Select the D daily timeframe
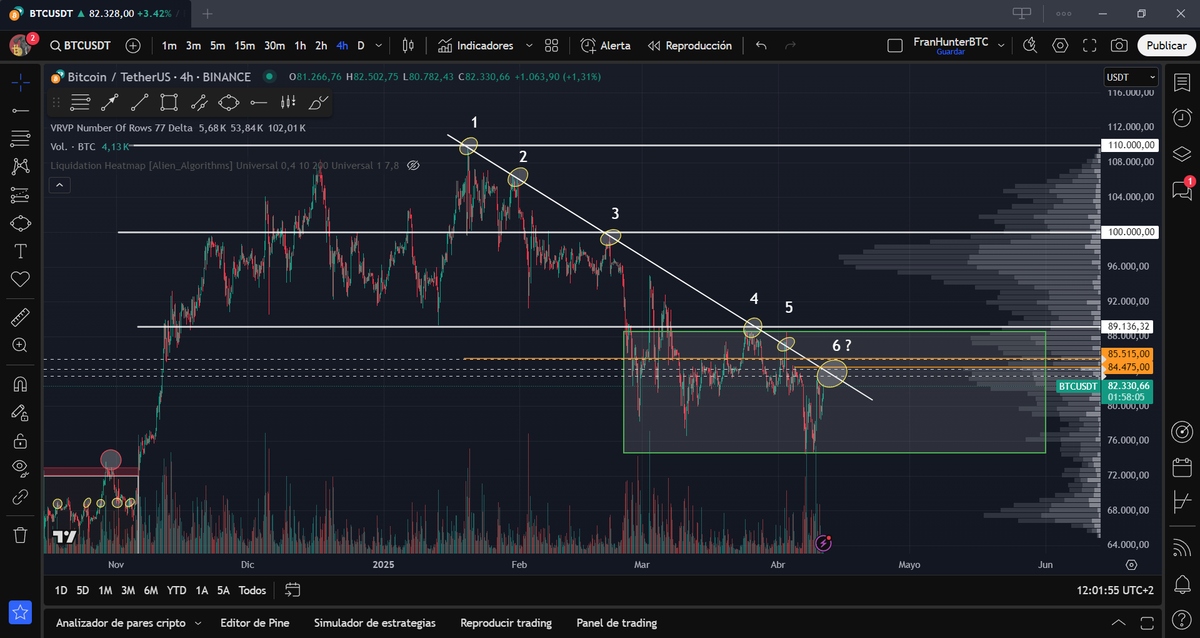Viewport: 1200px width, 638px height. [x=361, y=46]
